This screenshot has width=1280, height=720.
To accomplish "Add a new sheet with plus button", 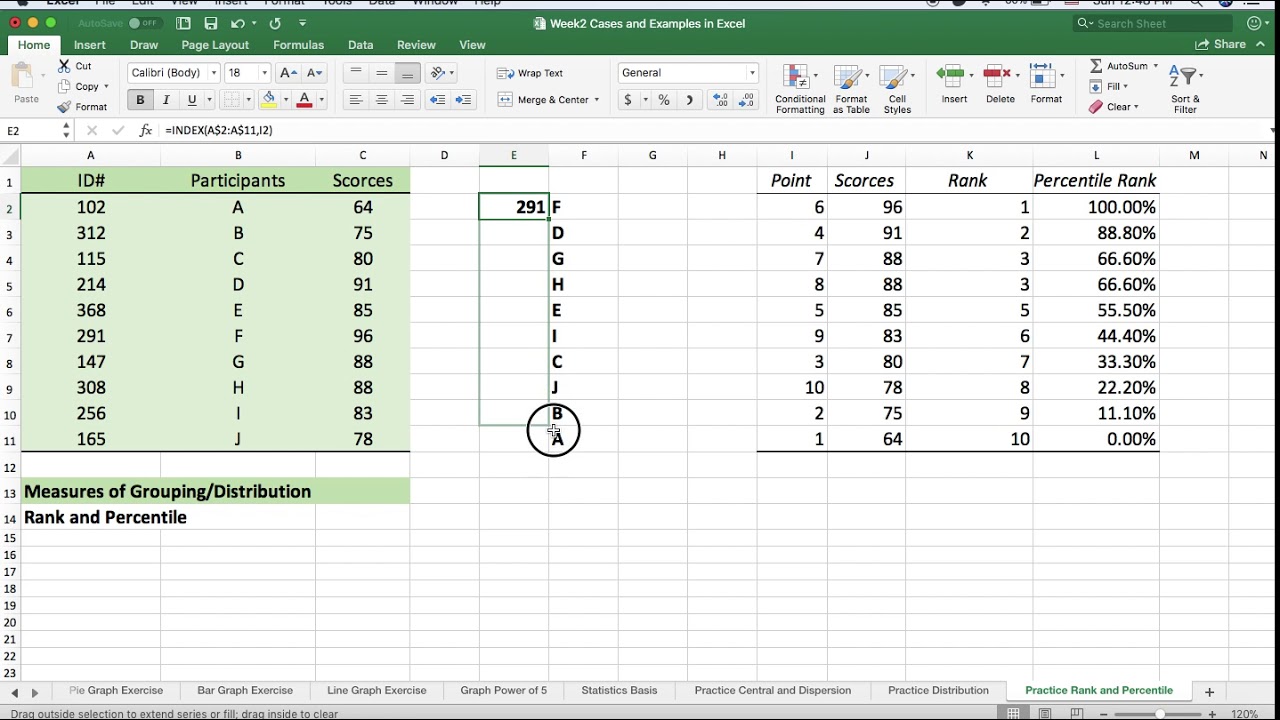I will 1209,691.
